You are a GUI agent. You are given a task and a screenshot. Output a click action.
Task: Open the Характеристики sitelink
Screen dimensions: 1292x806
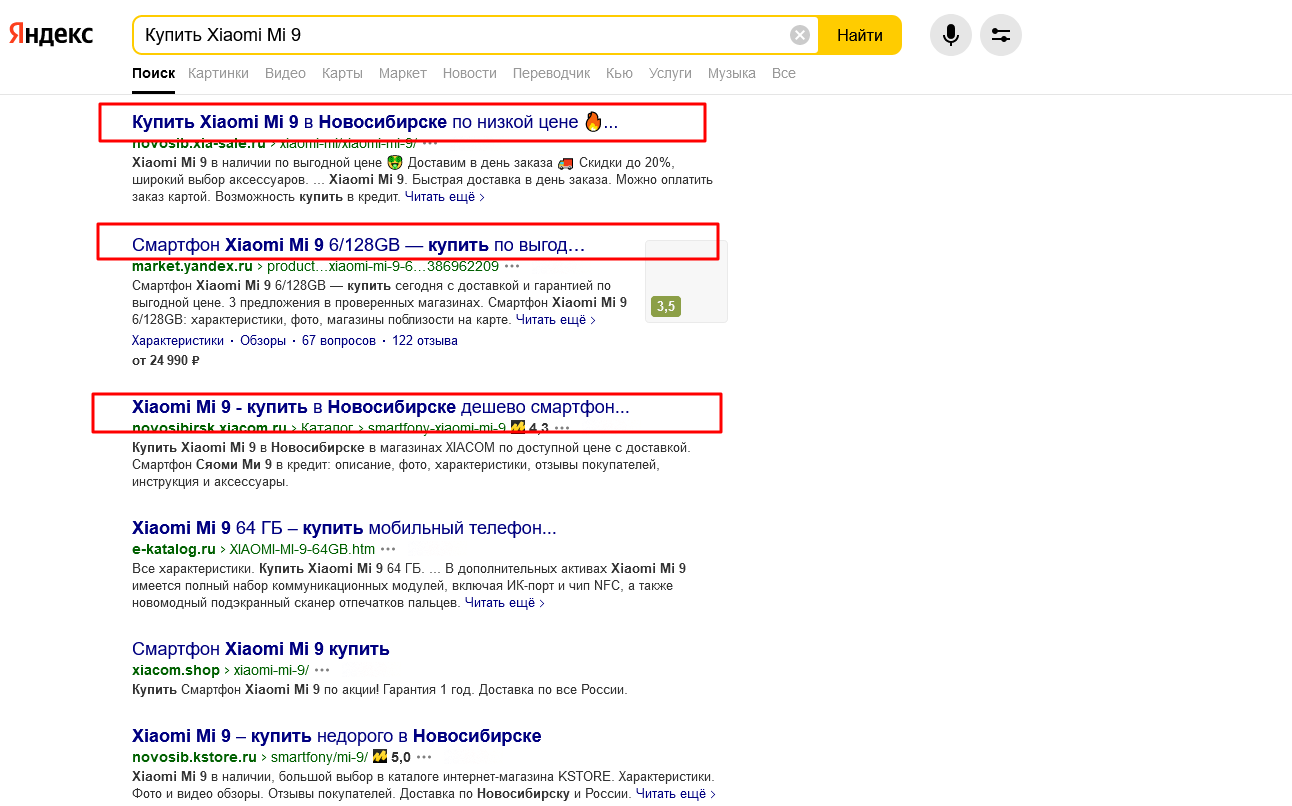[x=178, y=341]
